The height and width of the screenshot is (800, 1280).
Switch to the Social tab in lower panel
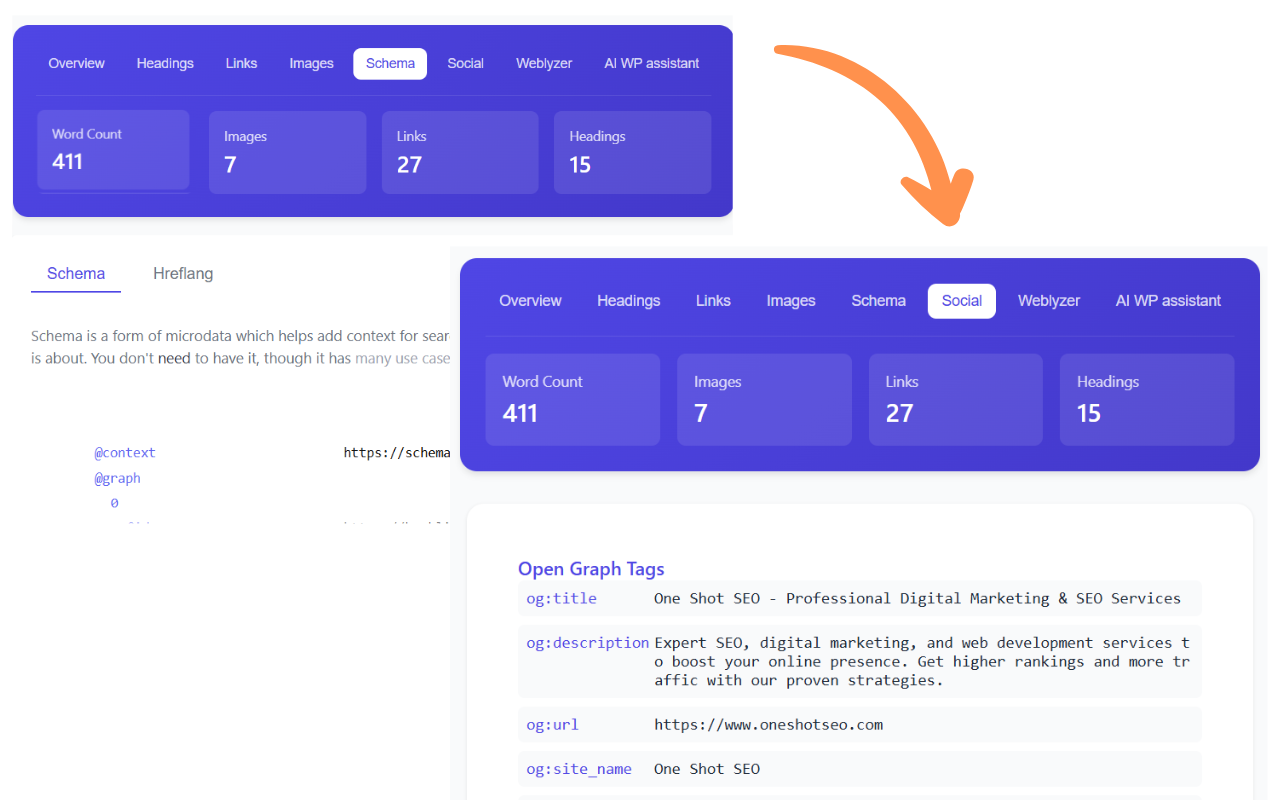pyautogui.click(x=961, y=300)
